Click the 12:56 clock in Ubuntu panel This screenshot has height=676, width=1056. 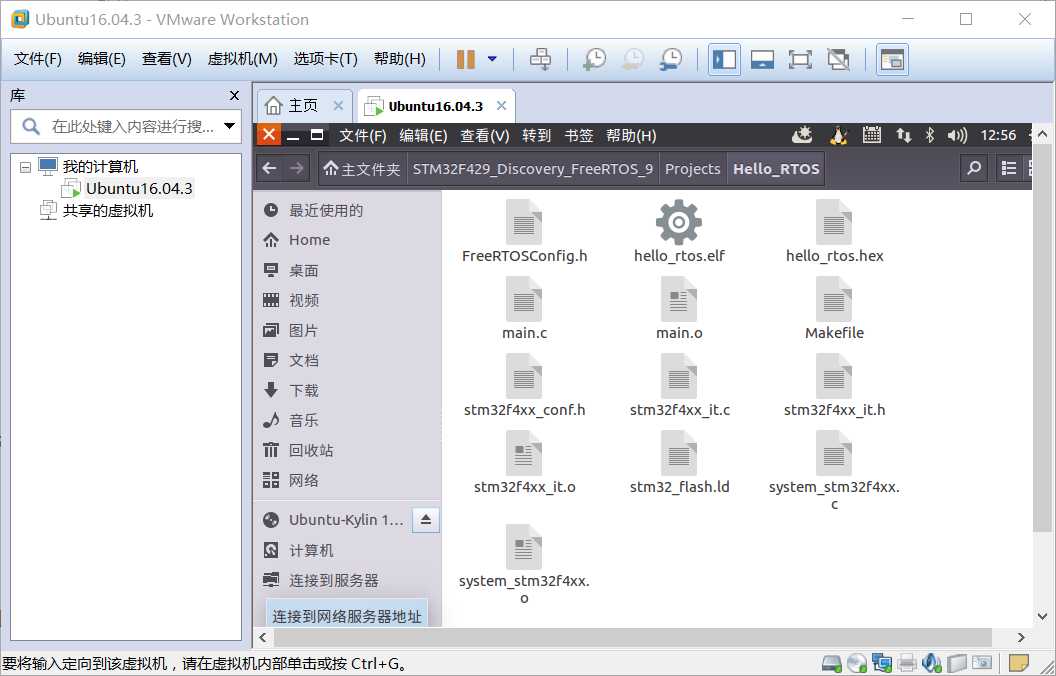coord(997,135)
